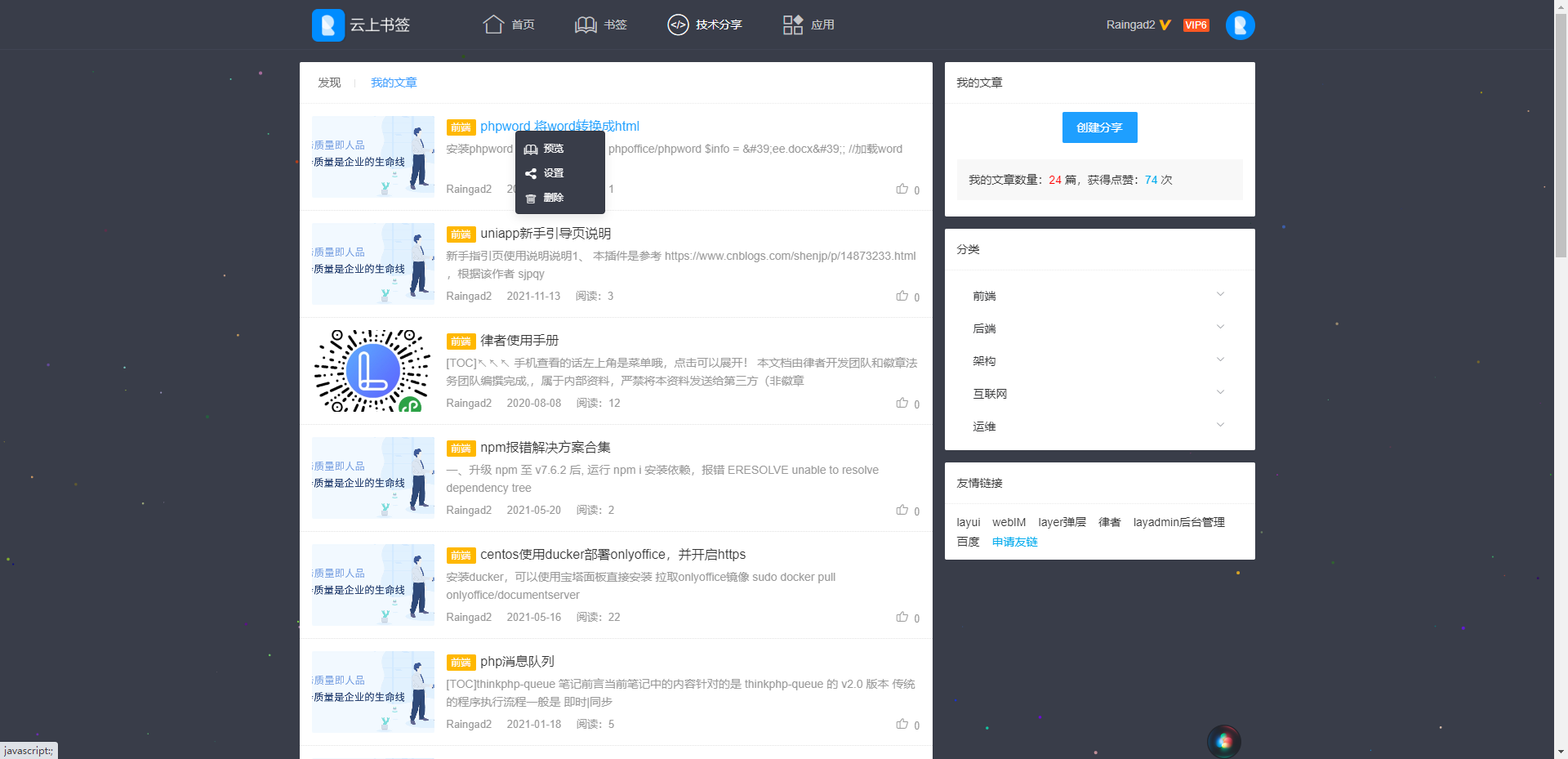This screenshot has height=759, width=1568.
Task: Expand the 前端 category
Action: pos(1099,296)
